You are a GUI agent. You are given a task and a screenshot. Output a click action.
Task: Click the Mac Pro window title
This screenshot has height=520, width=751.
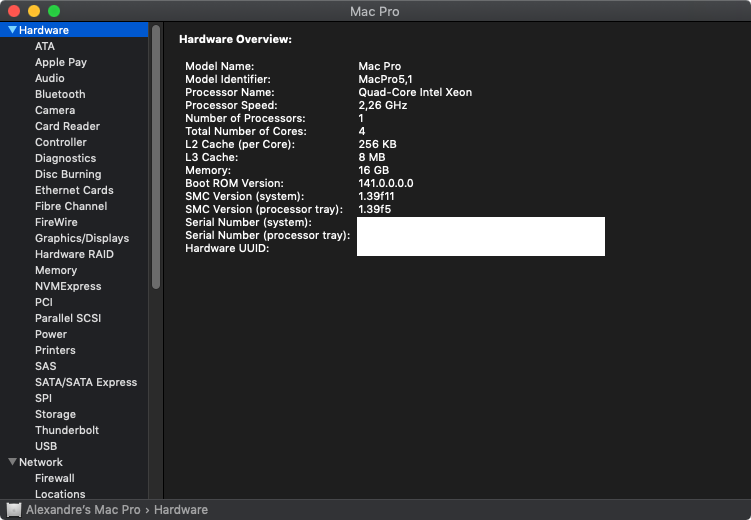(x=375, y=11)
